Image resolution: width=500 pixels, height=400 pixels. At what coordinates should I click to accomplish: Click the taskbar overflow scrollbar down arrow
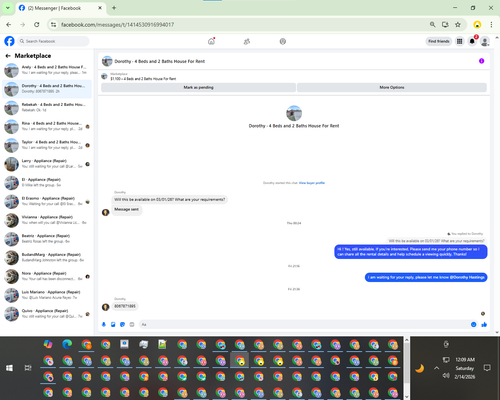tap(407, 397)
